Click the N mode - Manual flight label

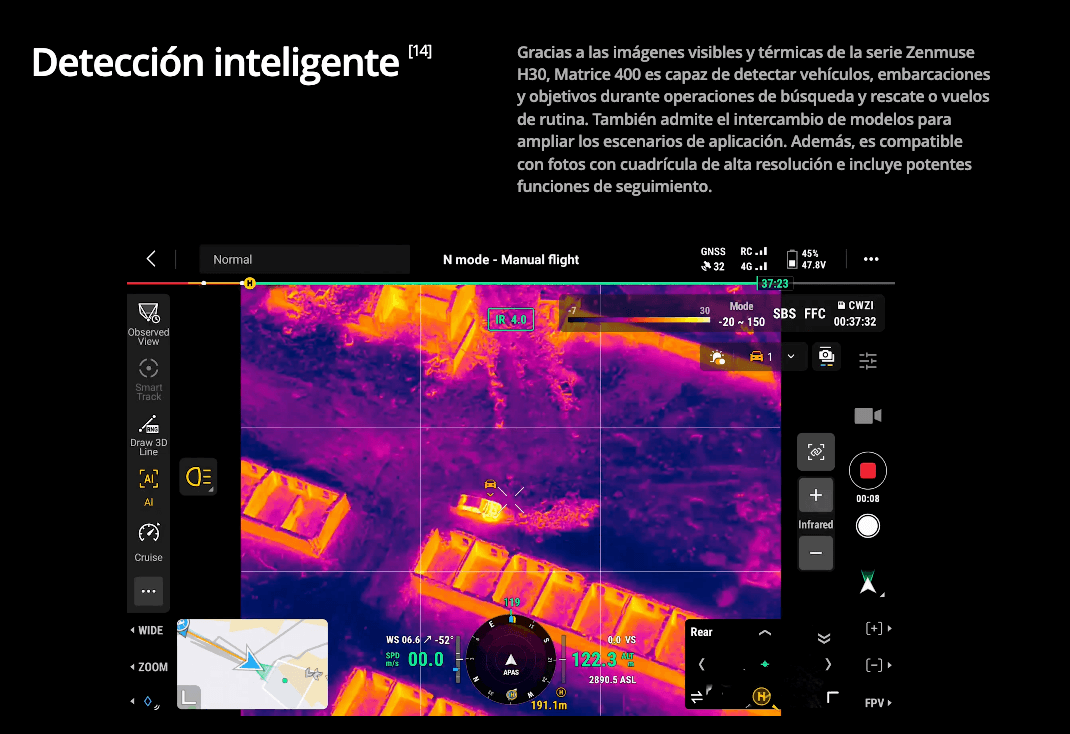(x=510, y=259)
